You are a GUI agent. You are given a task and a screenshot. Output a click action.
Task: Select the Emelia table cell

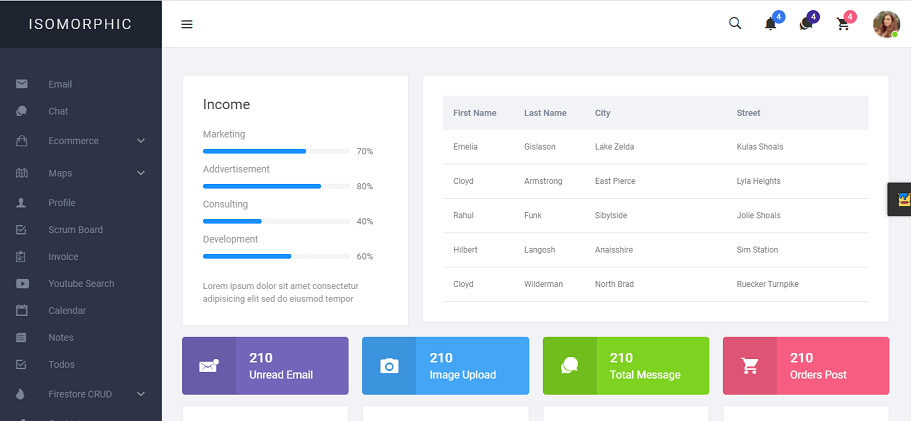[465, 147]
